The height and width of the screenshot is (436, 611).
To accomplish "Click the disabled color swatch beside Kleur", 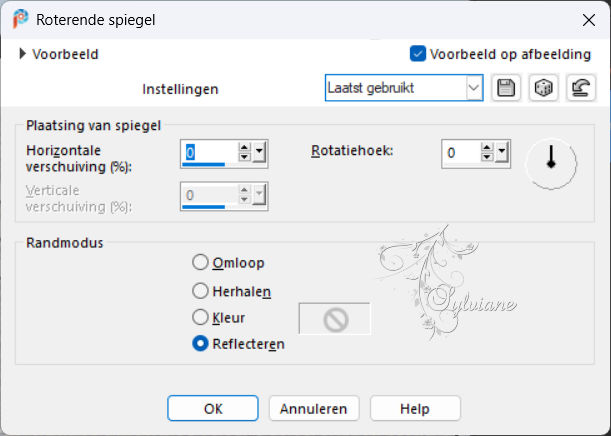I will click(x=335, y=318).
